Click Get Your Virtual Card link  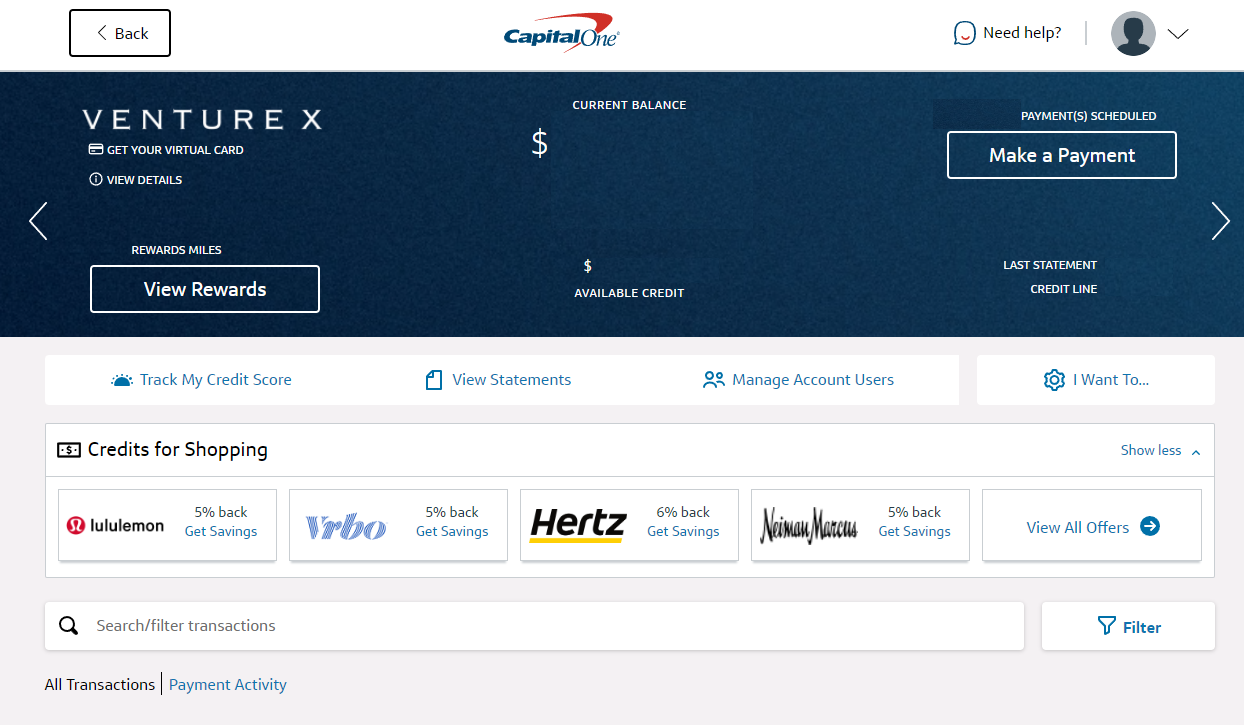(x=174, y=150)
